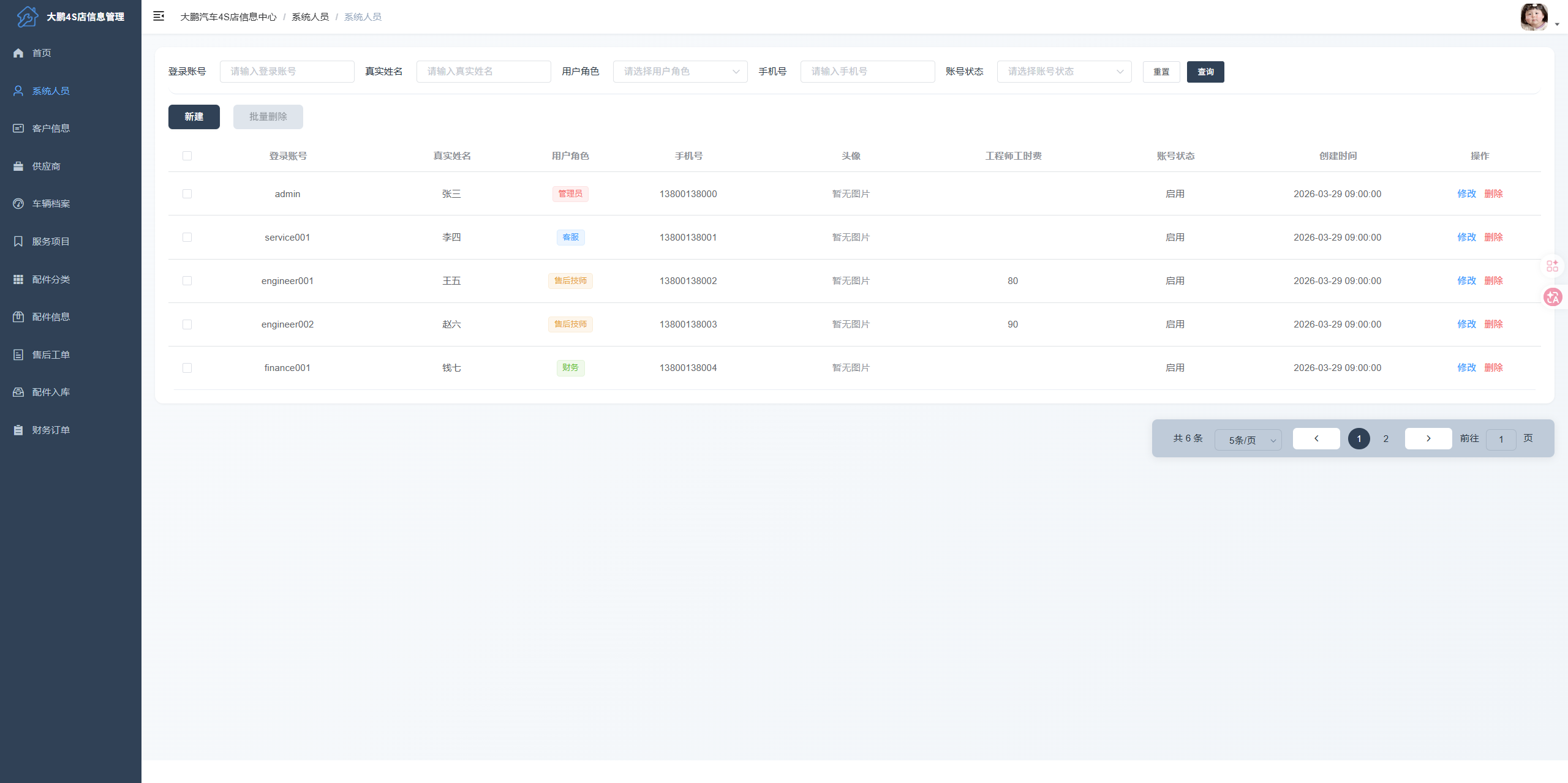Click the 手机号 input field

pos(867,72)
